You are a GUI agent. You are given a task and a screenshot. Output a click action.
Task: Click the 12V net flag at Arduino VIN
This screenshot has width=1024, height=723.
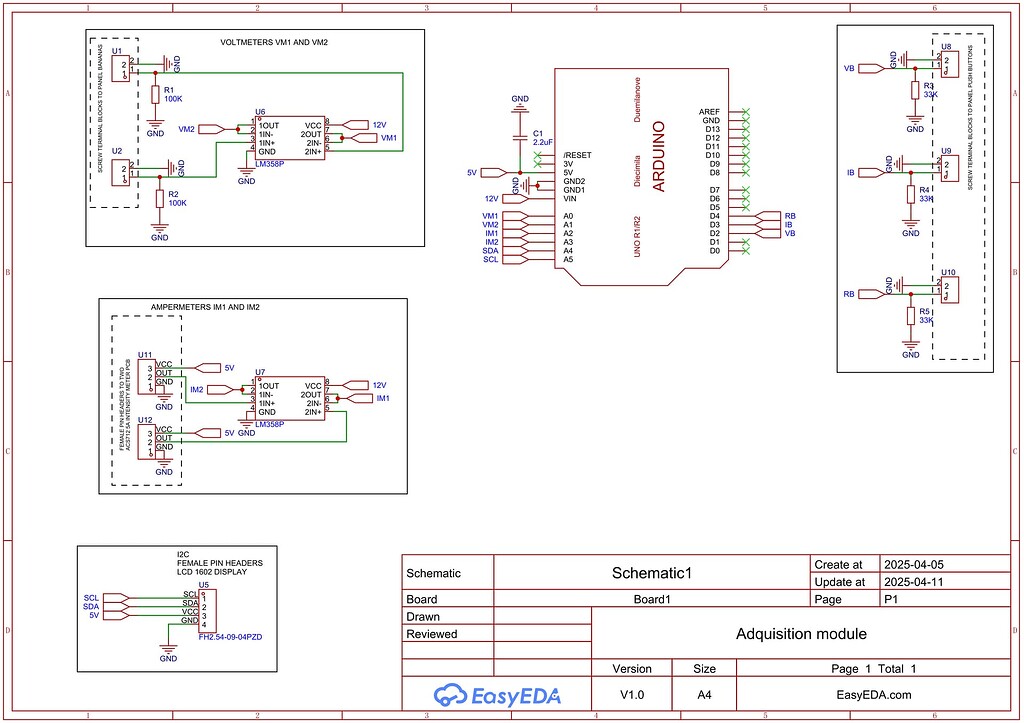(x=515, y=199)
